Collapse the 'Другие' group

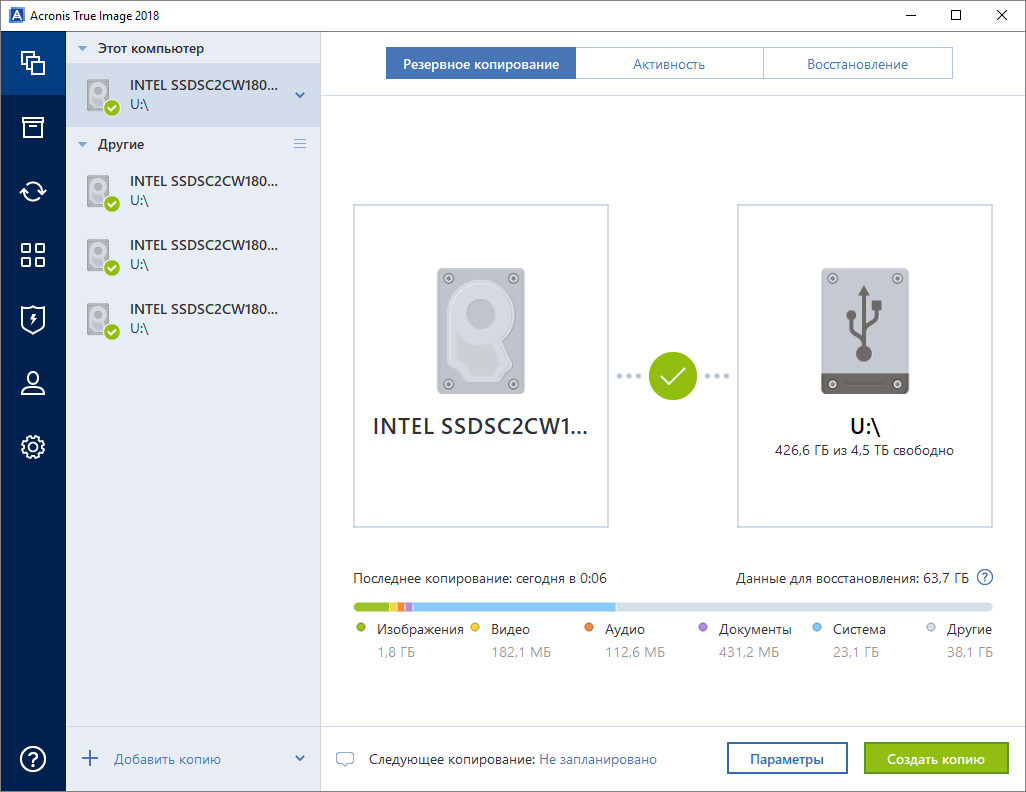pyautogui.click(x=83, y=144)
